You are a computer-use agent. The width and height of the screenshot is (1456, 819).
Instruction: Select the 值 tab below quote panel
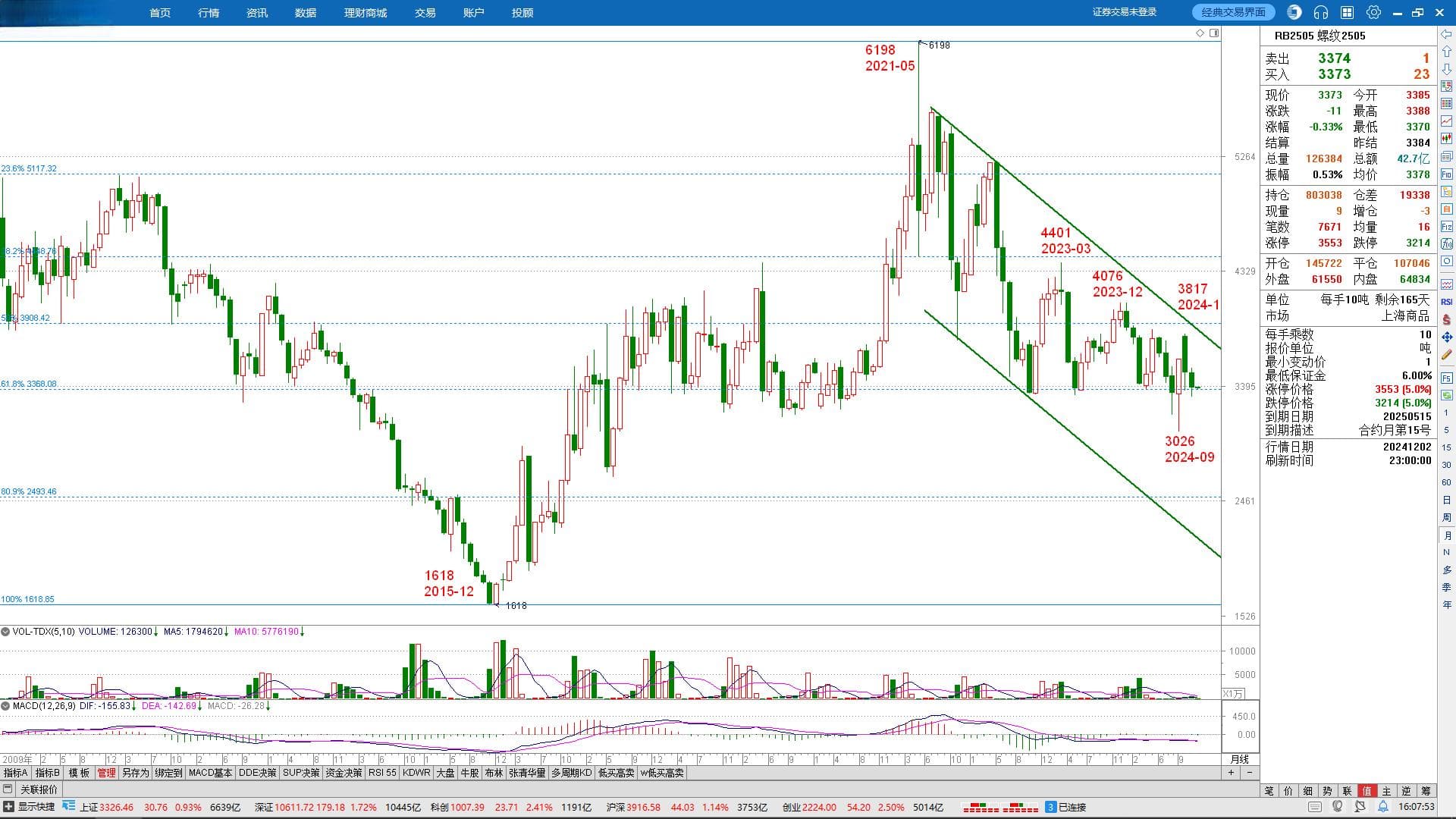(x=1367, y=790)
